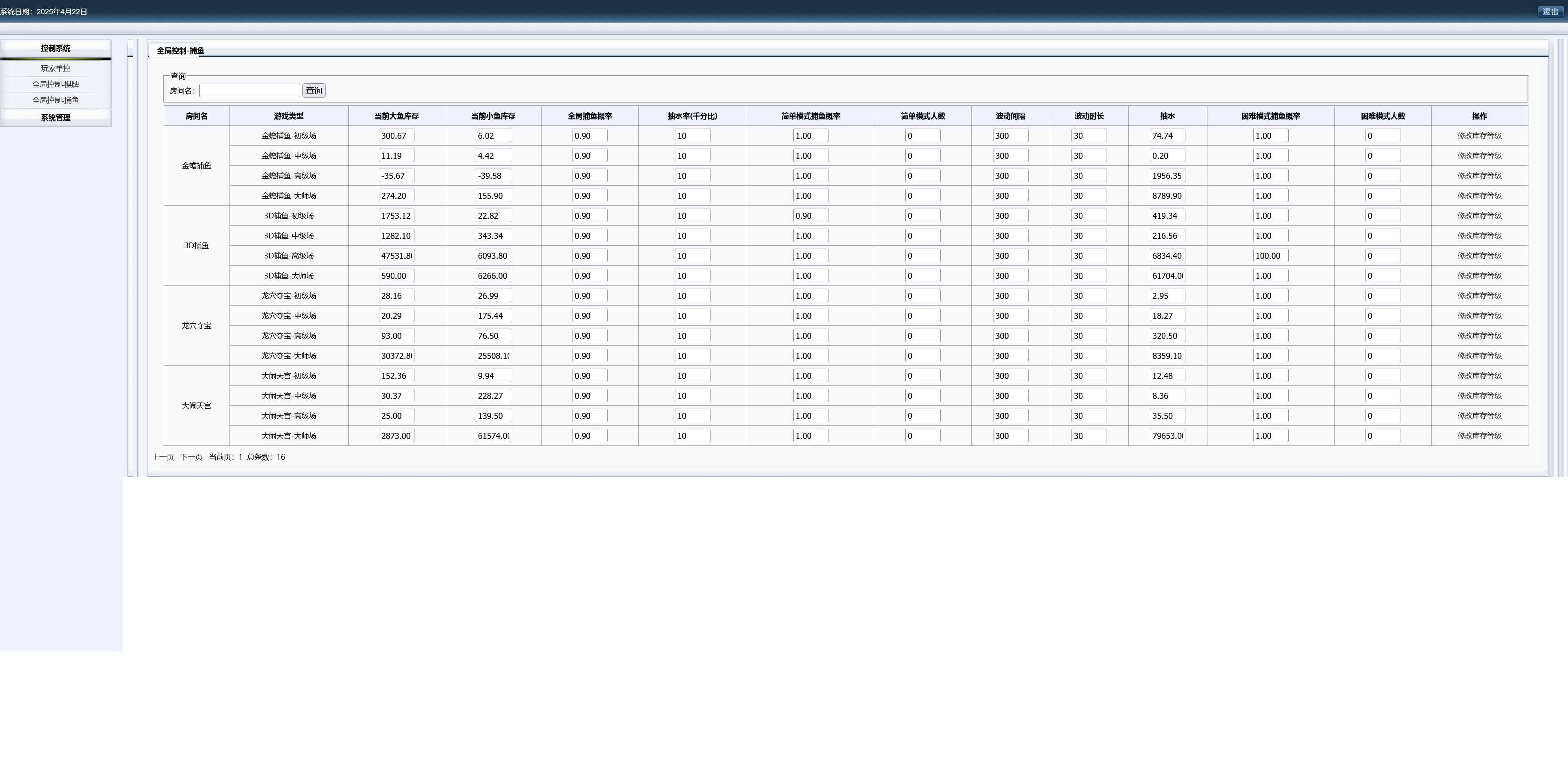
Task: Open 玩家单控 in the sidebar
Action: pos(56,68)
